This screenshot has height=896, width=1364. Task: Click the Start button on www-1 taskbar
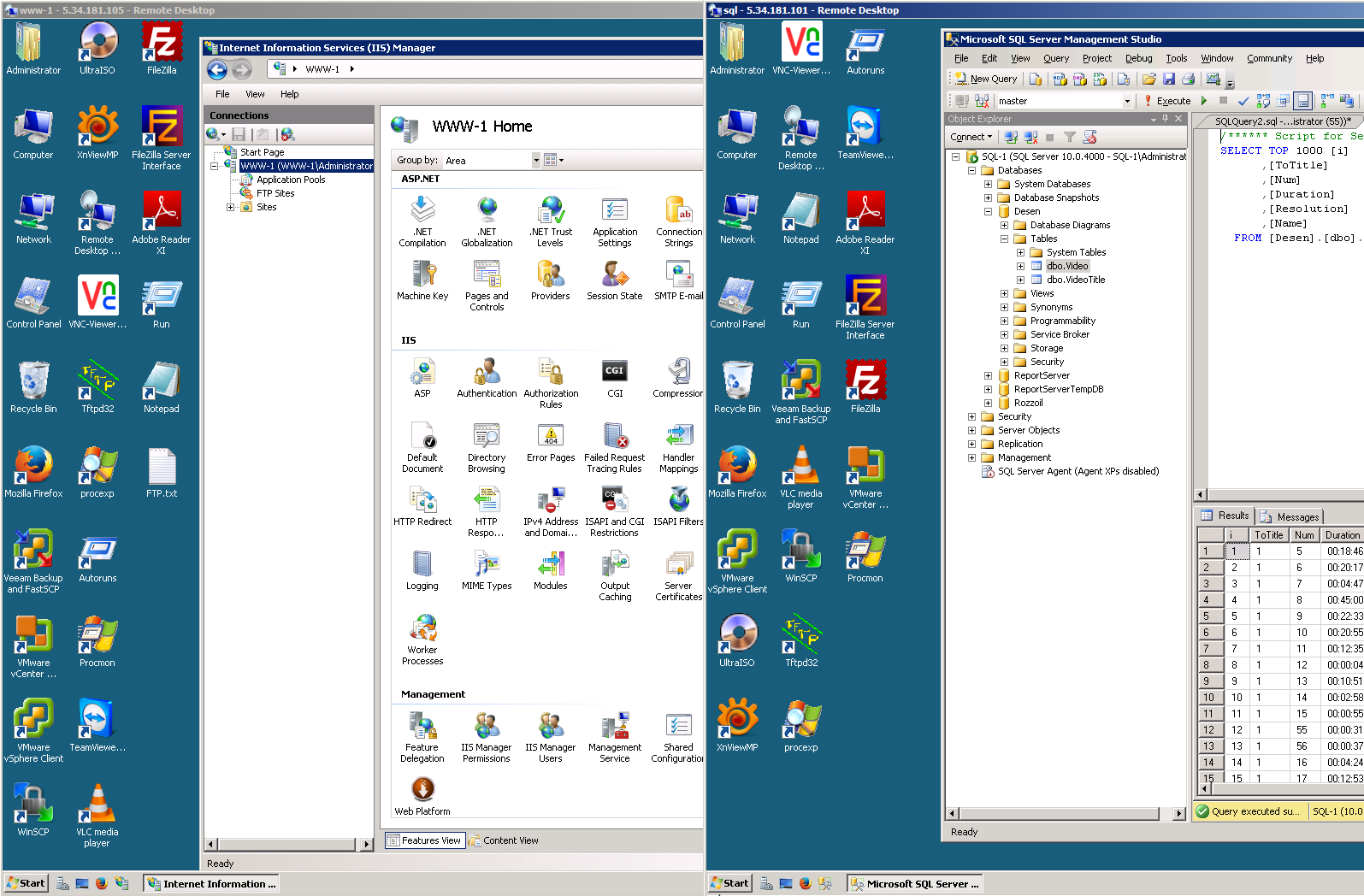pyautogui.click(x=26, y=883)
